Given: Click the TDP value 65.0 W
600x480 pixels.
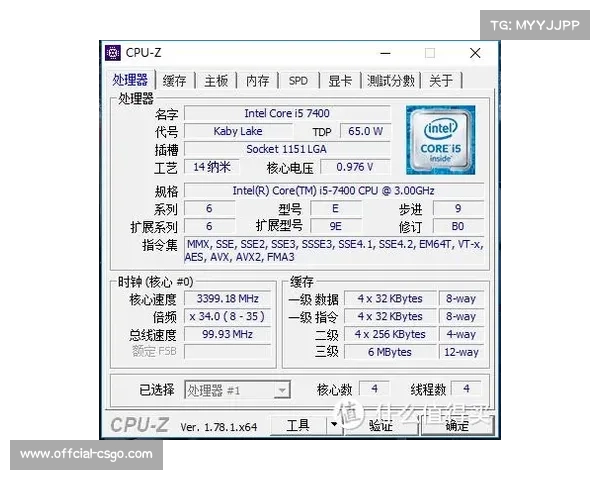Looking at the screenshot, I should pos(365,131).
